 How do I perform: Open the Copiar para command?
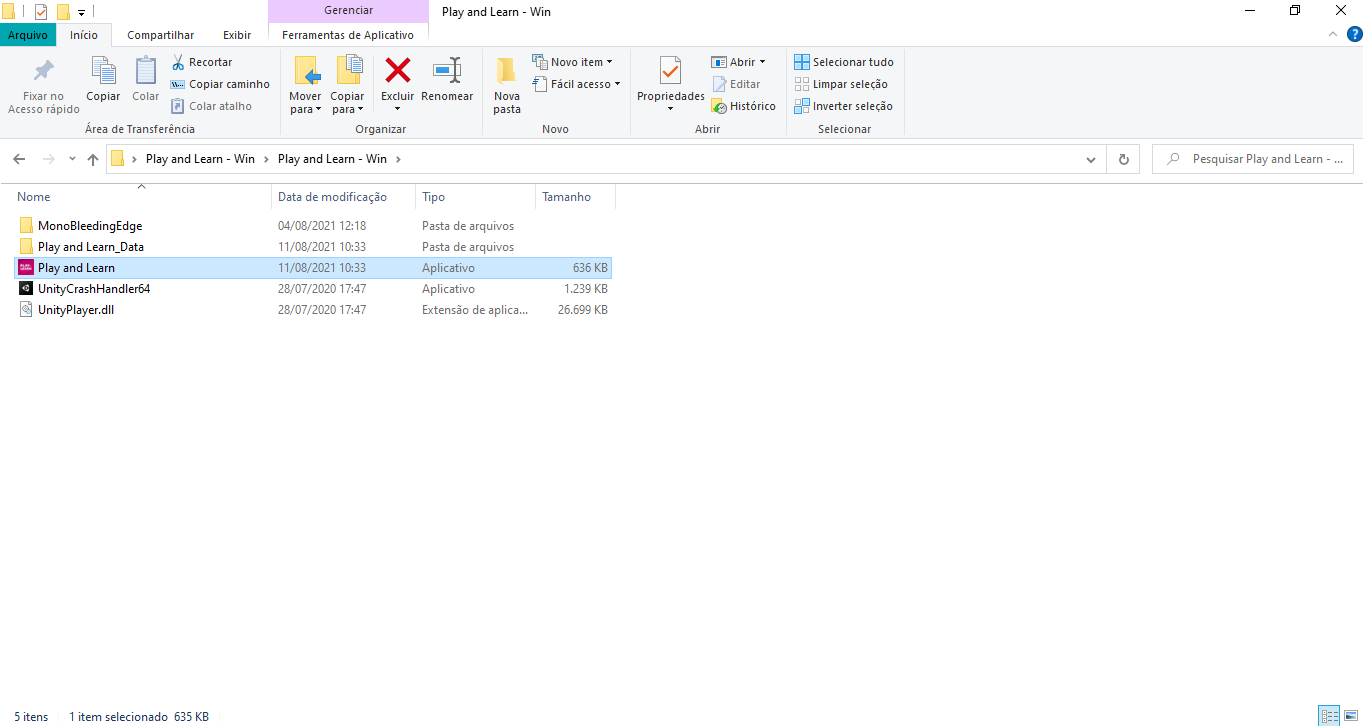tap(348, 86)
